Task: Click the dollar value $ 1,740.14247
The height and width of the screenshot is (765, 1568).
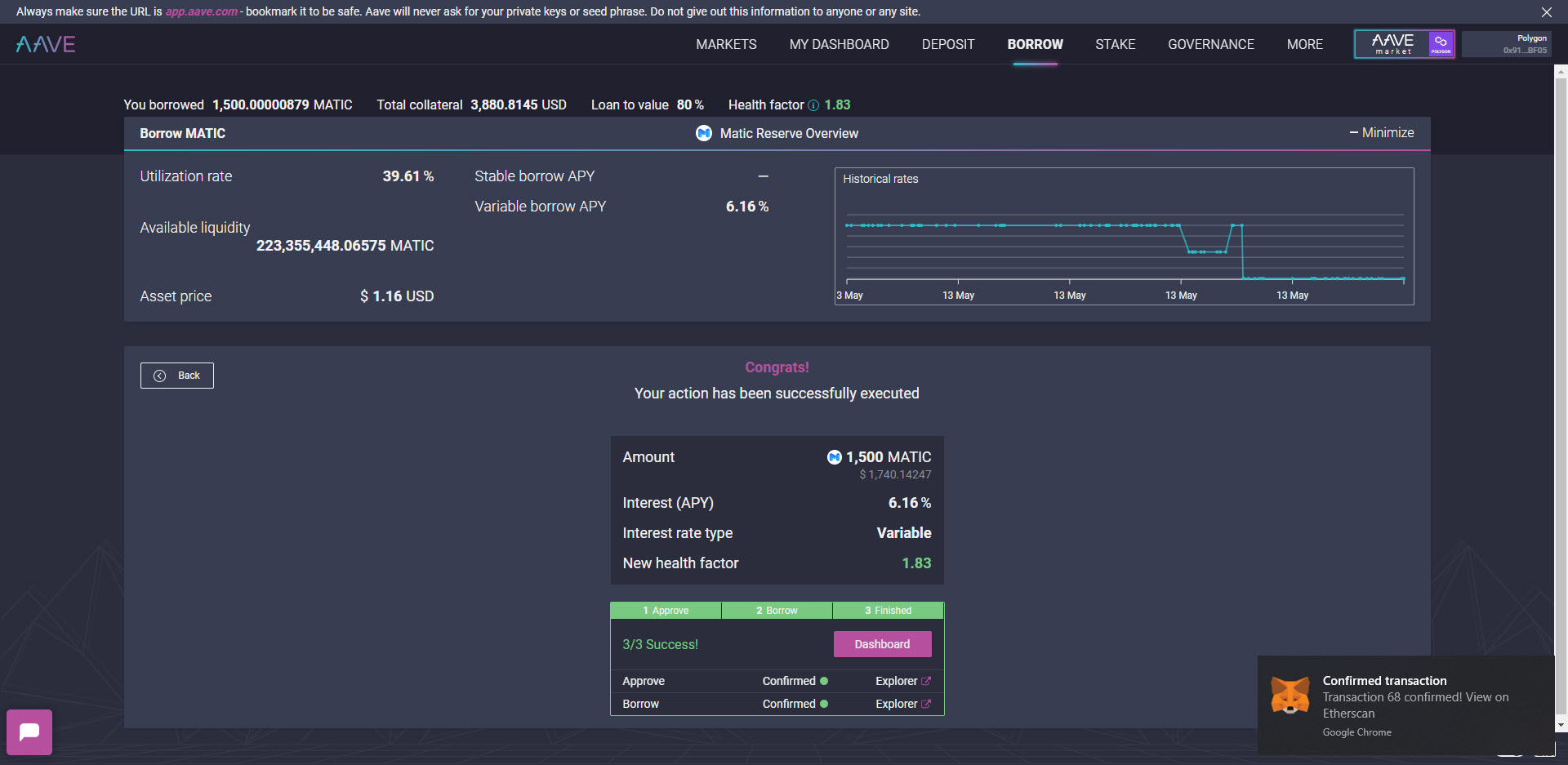Action: pyautogui.click(x=895, y=474)
